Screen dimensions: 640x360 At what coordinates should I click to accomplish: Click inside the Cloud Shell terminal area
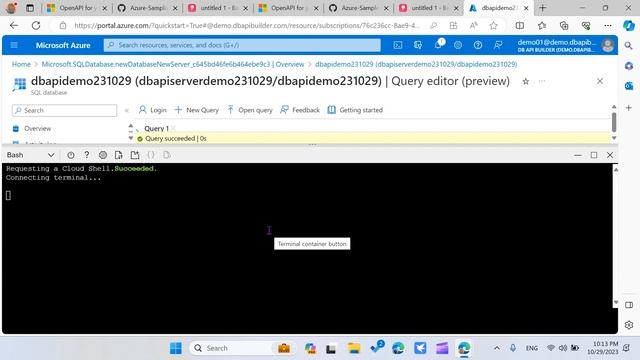pyautogui.click(x=308, y=247)
